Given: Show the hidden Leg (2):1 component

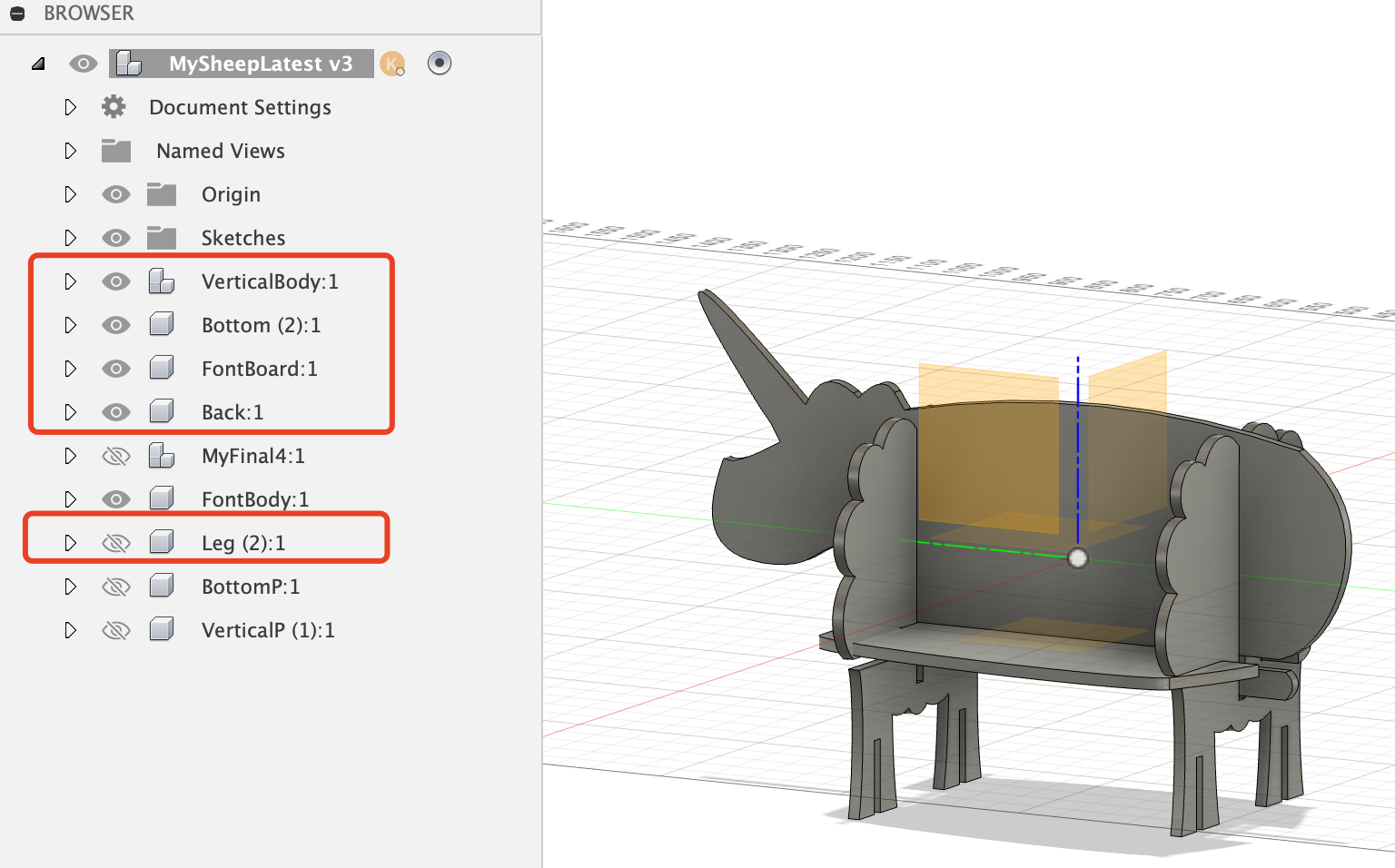Looking at the screenshot, I should click(x=116, y=543).
